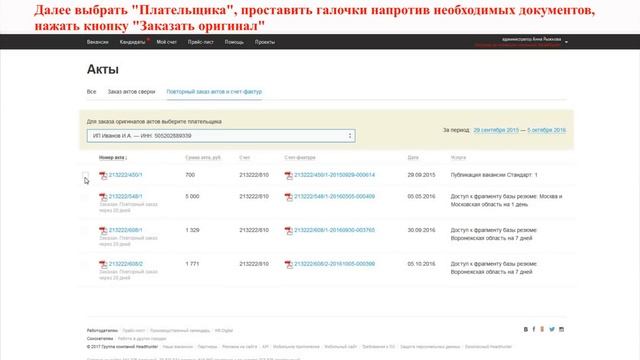The width and height of the screenshot is (640, 360).
Task: Open PDF icon of invoice 213222/548/1-20160505-000409
Action: click(289, 197)
